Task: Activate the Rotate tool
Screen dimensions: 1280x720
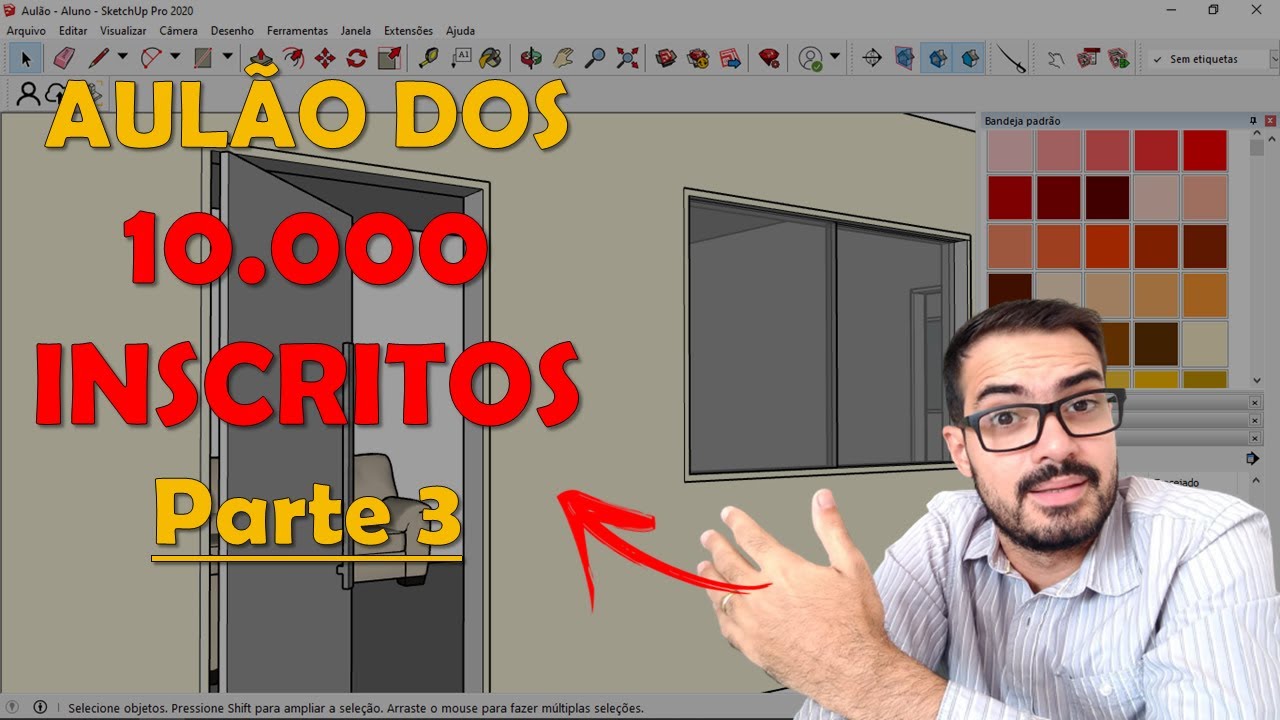Action: (x=357, y=58)
